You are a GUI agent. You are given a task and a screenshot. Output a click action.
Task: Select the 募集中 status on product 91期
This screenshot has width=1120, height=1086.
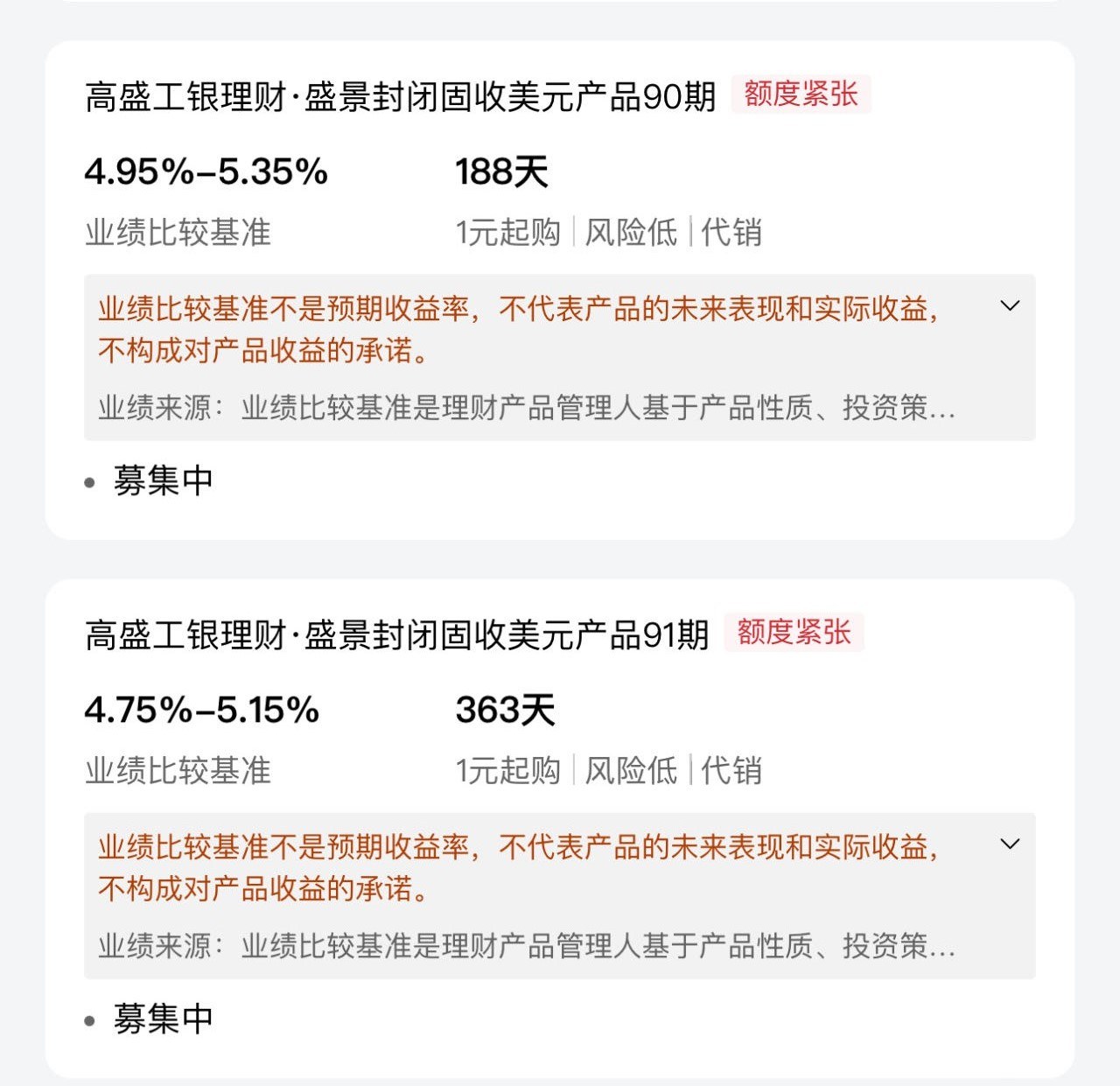(162, 1019)
